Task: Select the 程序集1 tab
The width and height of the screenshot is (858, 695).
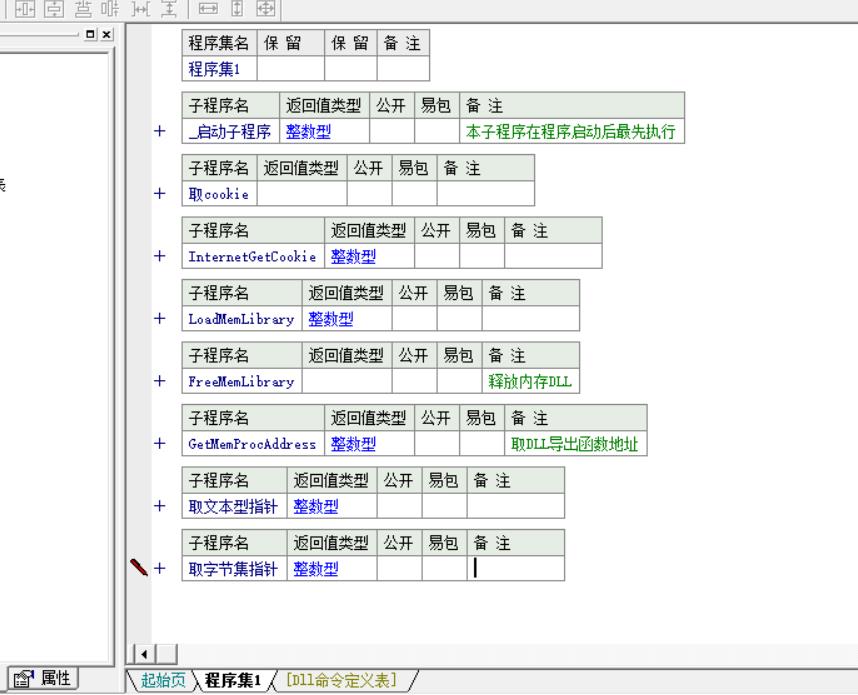Action: pos(233,680)
